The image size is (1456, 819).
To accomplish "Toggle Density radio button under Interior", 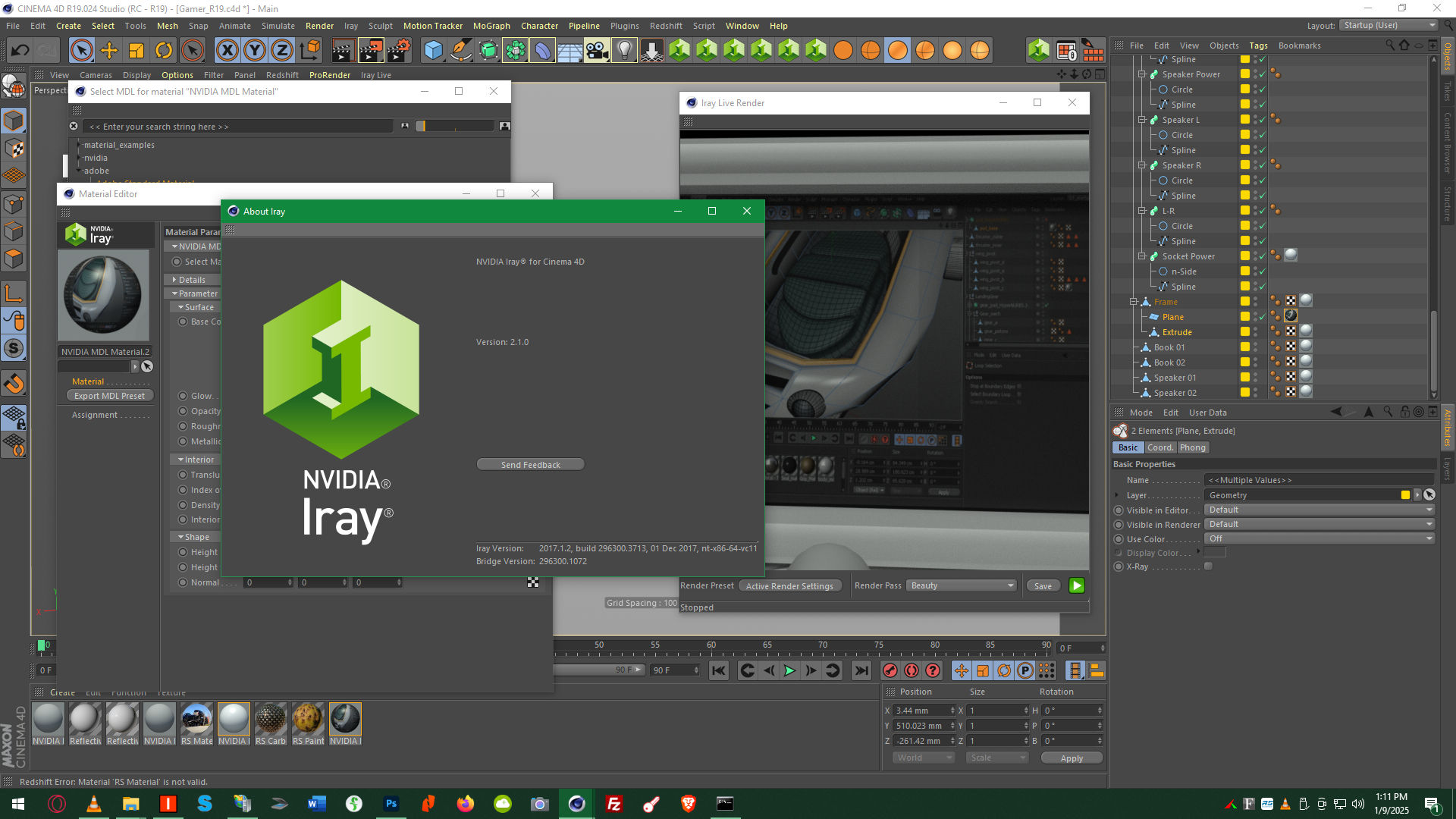I will tap(183, 505).
